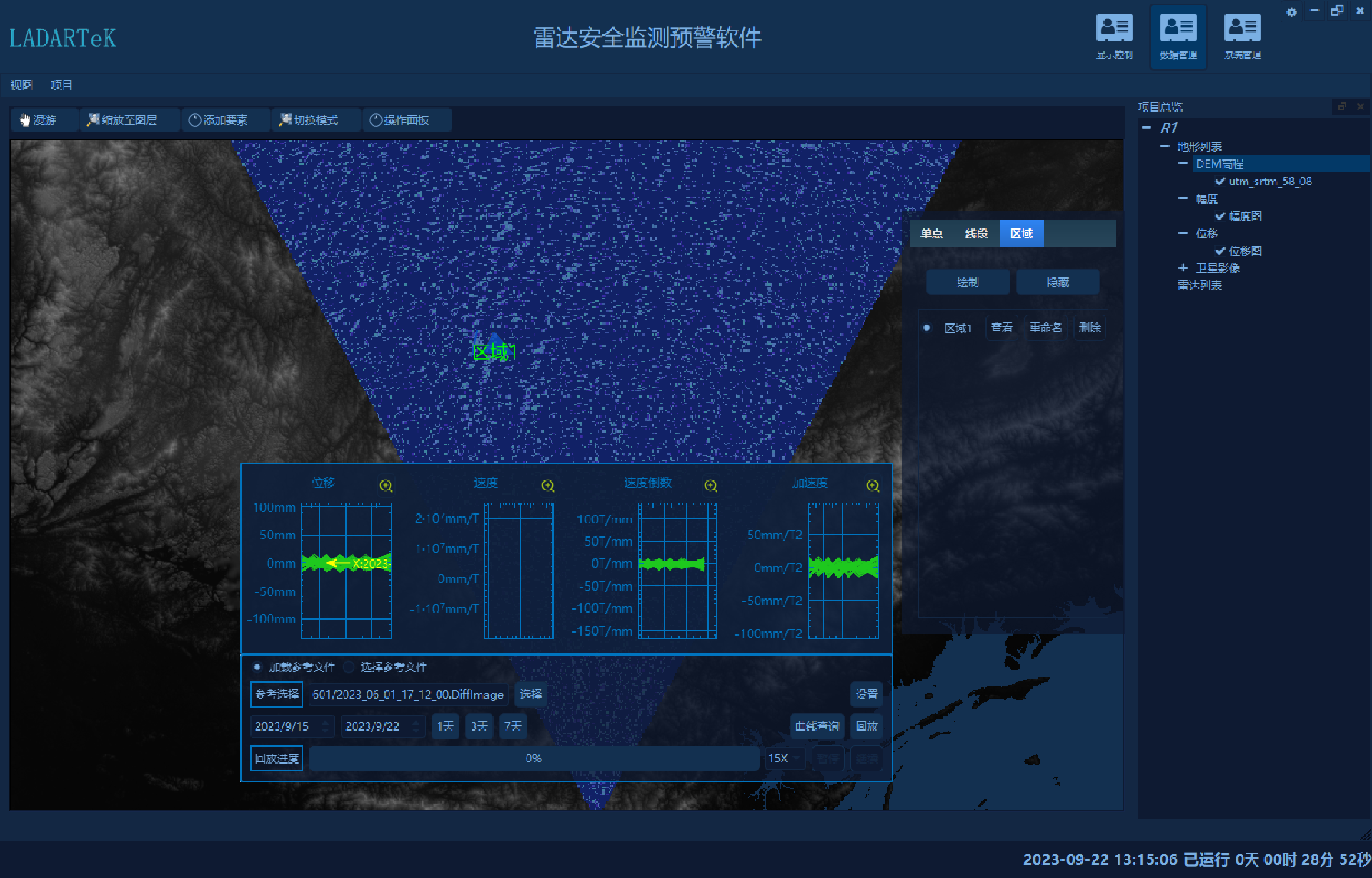Click the 回放进度 progress bar at 0%
The width and height of the screenshot is (1372, 878).
(x=534, y=759)
